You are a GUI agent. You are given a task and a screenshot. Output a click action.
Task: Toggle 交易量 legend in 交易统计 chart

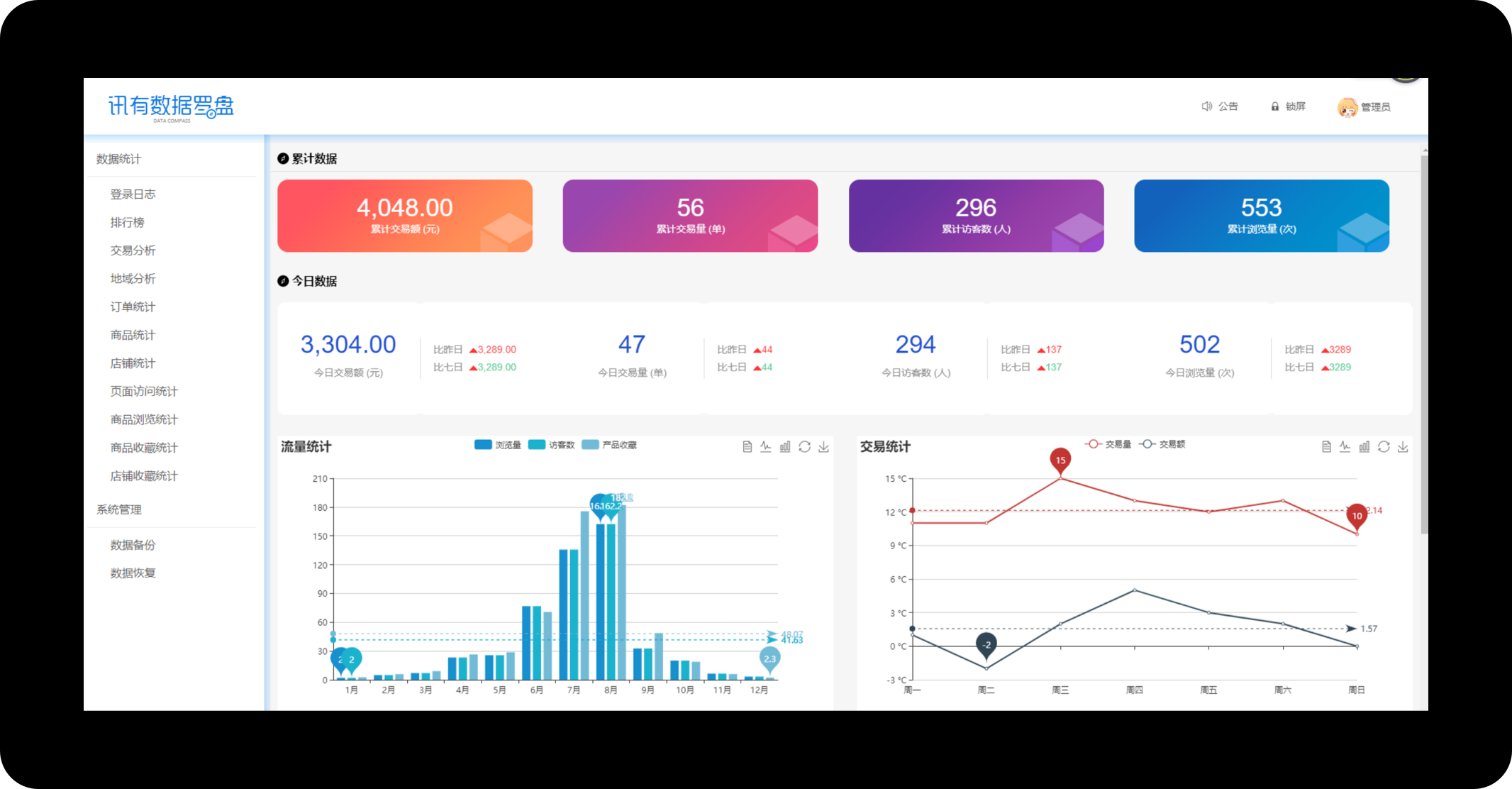1108,444
